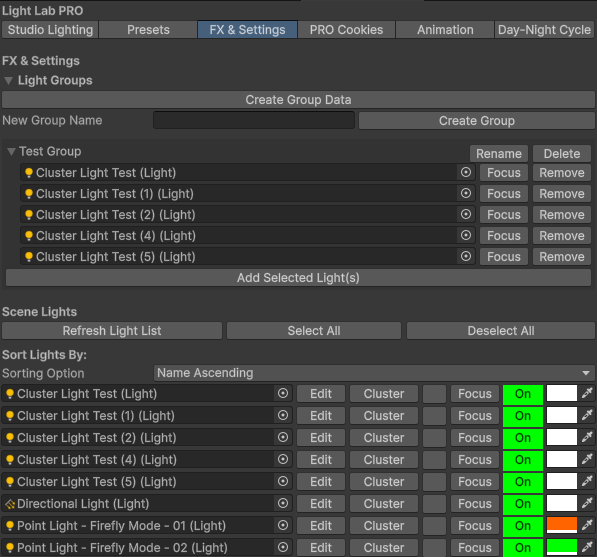Toggle On button for Cluster Light Test (2)
Viewport: 597px width, 557px height.
click(x=523, y=438)
